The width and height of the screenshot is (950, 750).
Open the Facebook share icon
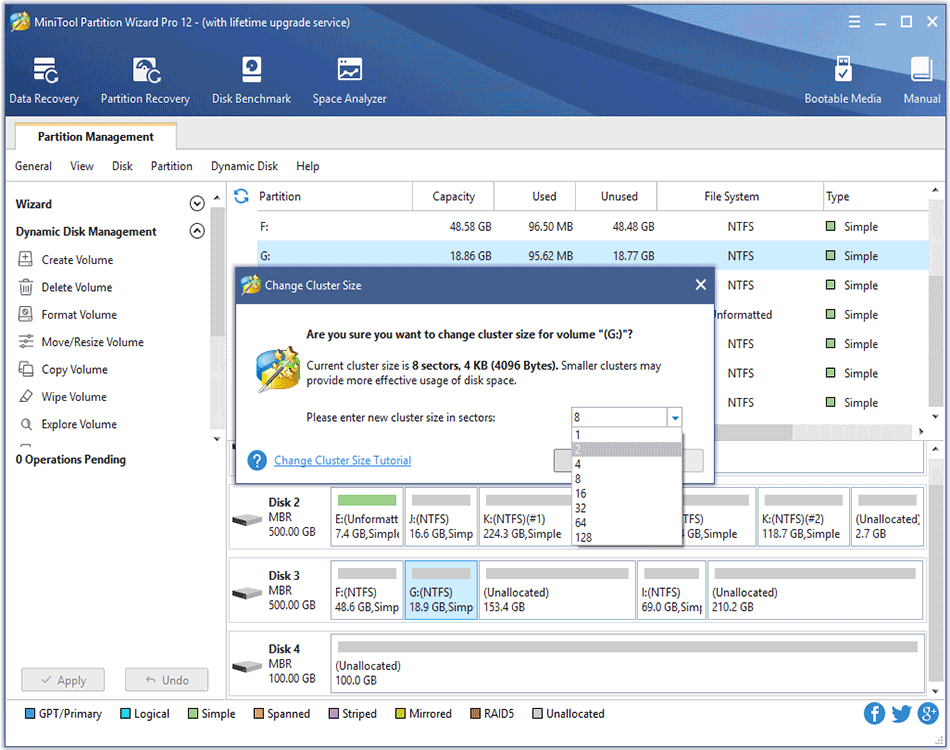874,713
